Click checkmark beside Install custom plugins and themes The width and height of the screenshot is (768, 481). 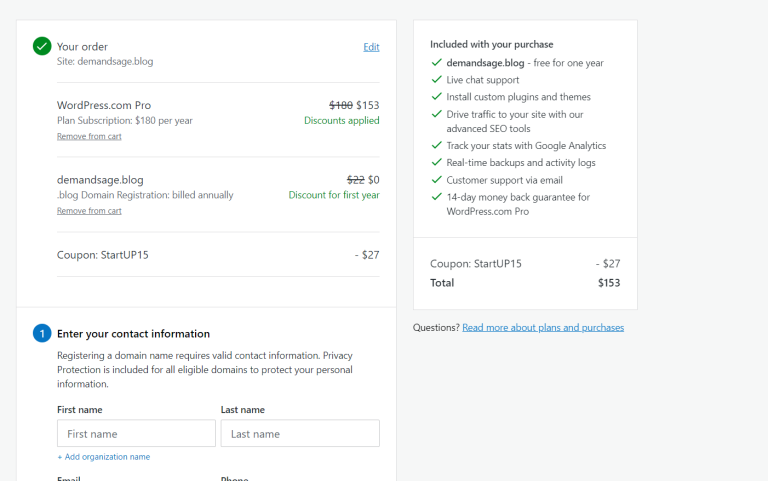click(x=436, y=96)
